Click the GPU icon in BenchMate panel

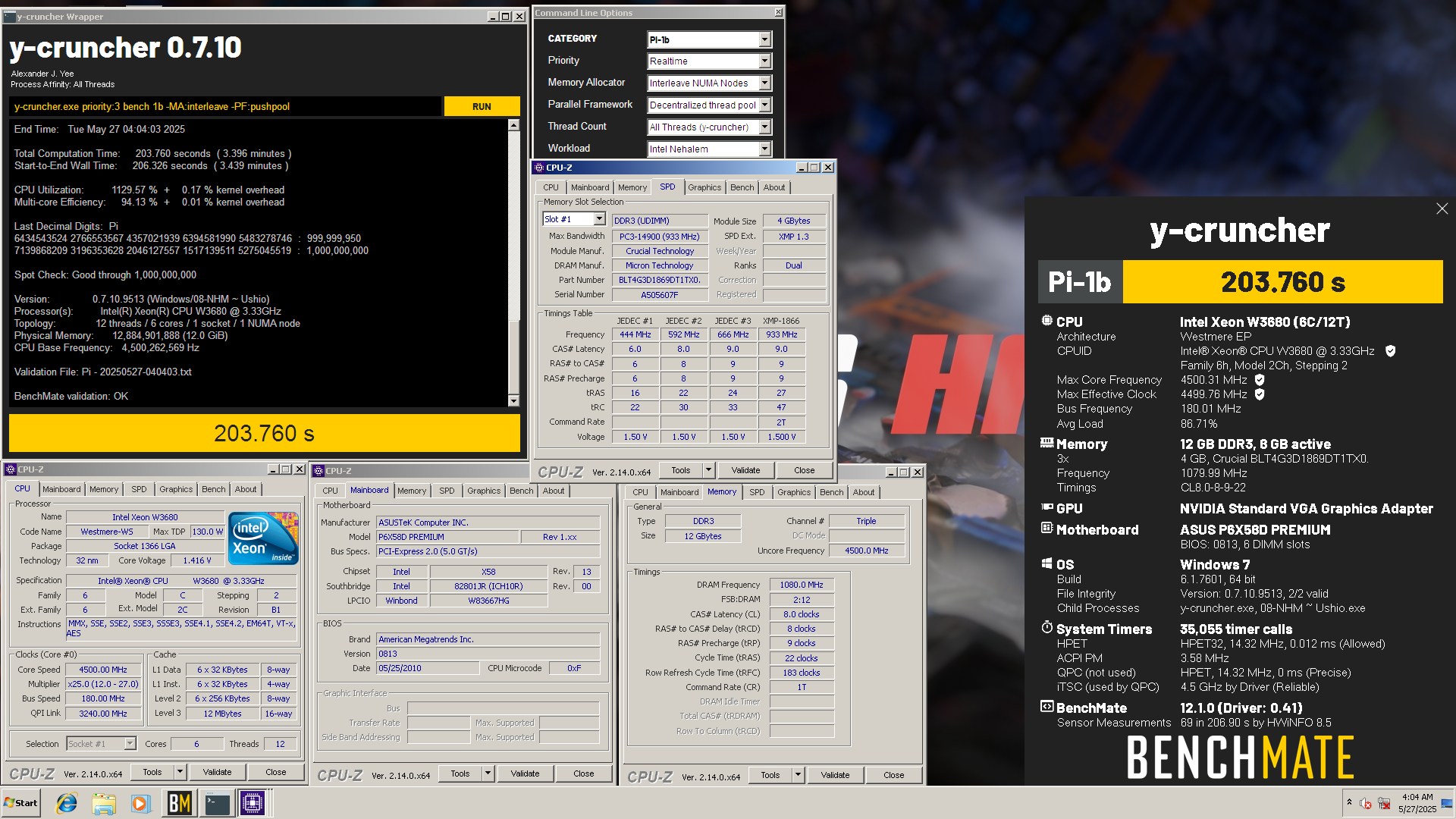click(x=1046, y=507)
